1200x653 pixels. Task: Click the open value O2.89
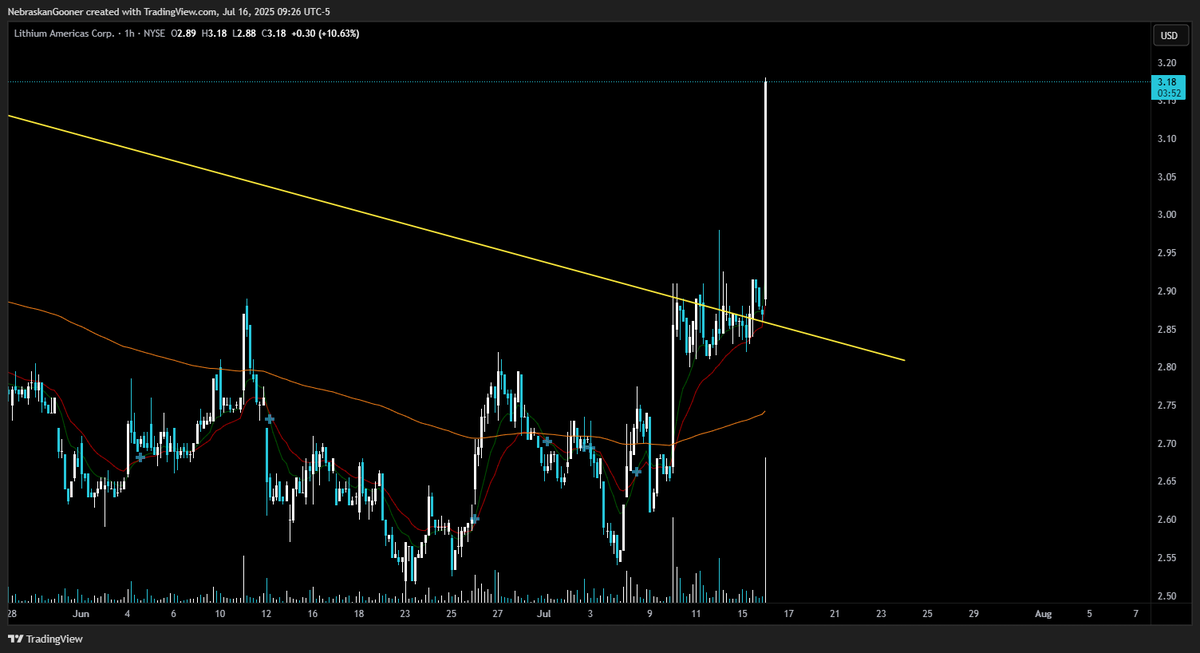[x=182, y=33]
